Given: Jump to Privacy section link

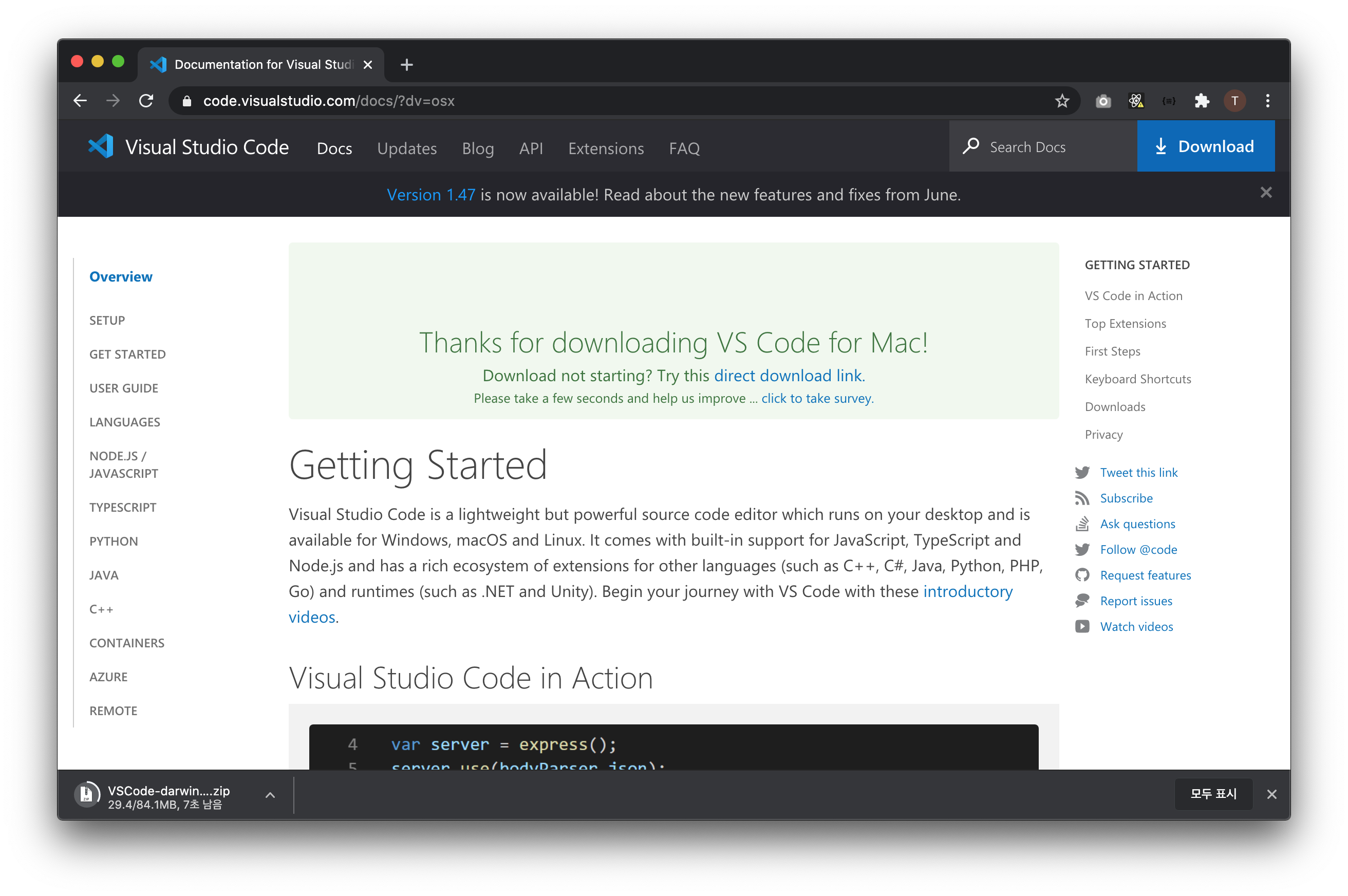Looking at the screenshot, I should pyautogui.click(x=1103, y=435).
